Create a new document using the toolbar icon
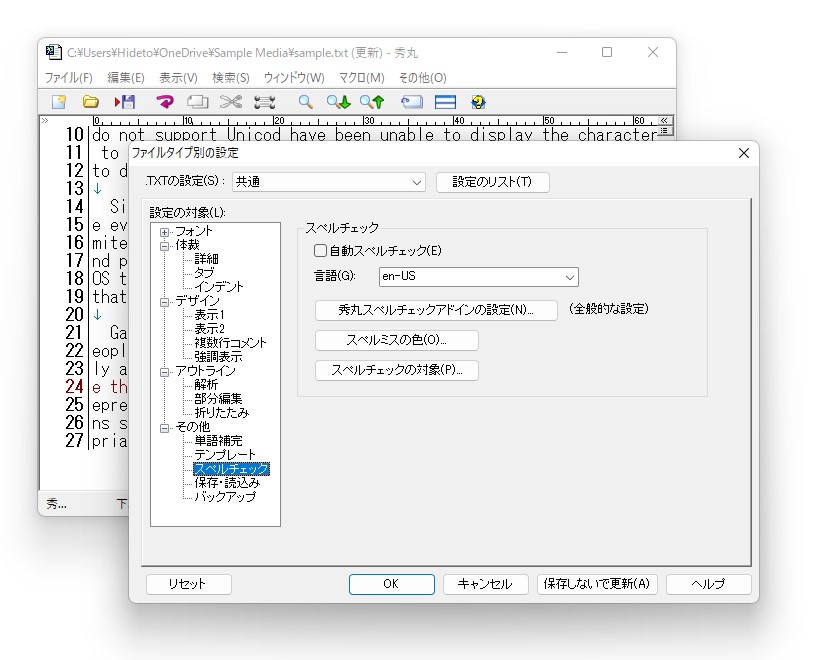Image resolution: width=815 pixels, height=660 pixels. pyautogui.click(x=57, y=101)
